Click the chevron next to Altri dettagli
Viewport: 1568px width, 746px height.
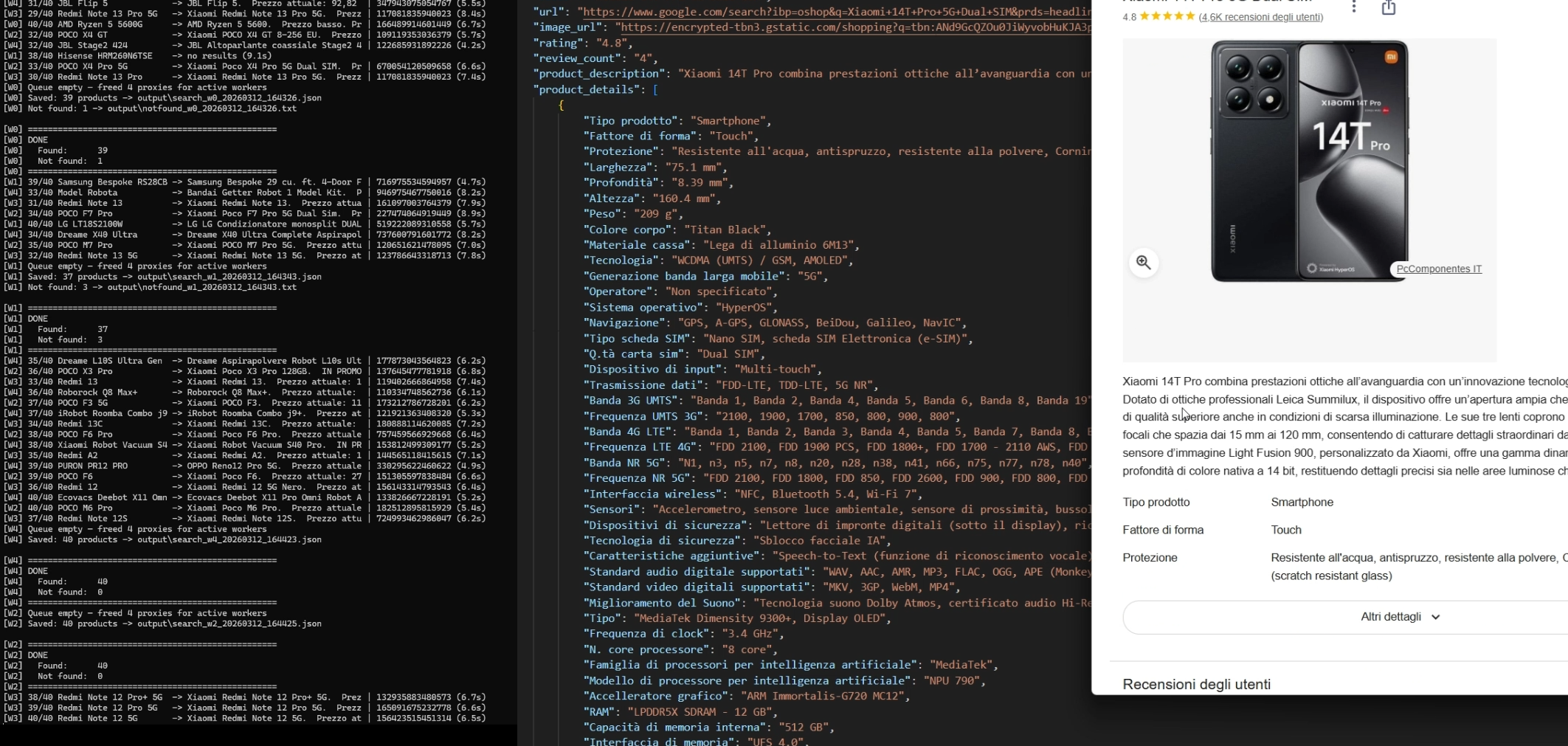(x=1436, y=618)
